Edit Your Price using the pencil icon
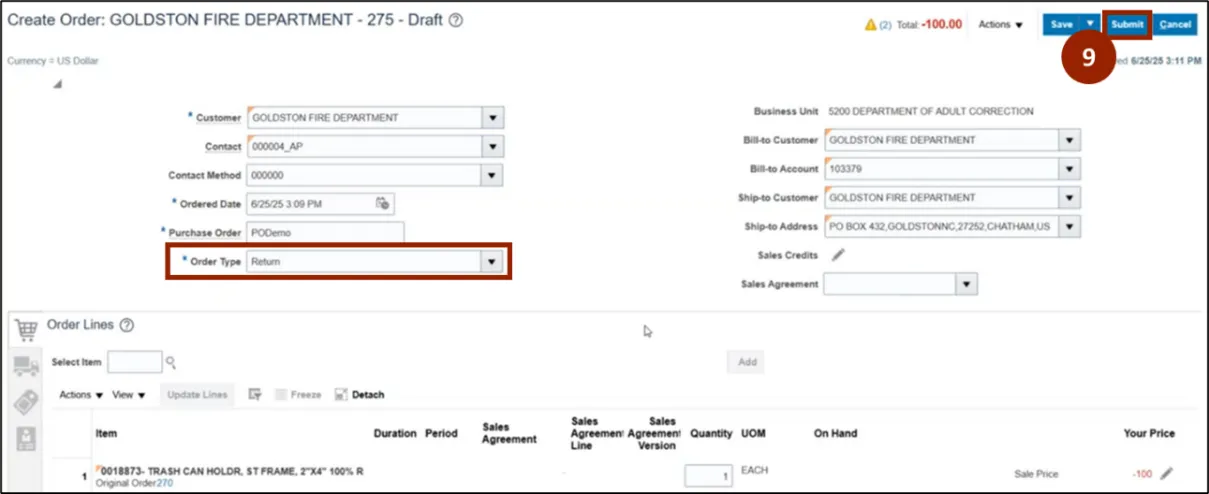1209x494 pixels. pyautogui.click(x=1166, y=474)
